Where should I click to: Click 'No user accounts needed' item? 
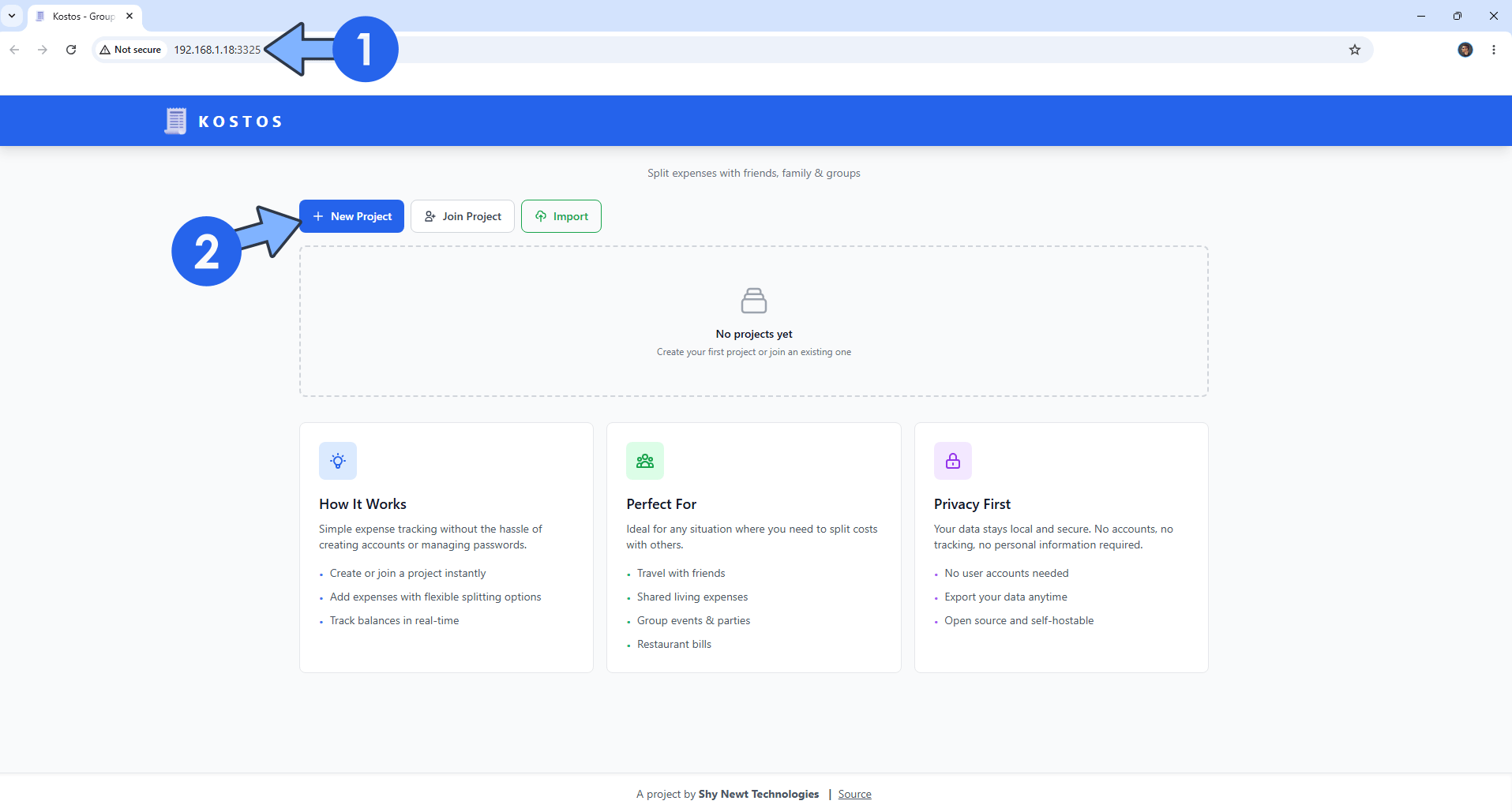click(x=1007, y=574)
